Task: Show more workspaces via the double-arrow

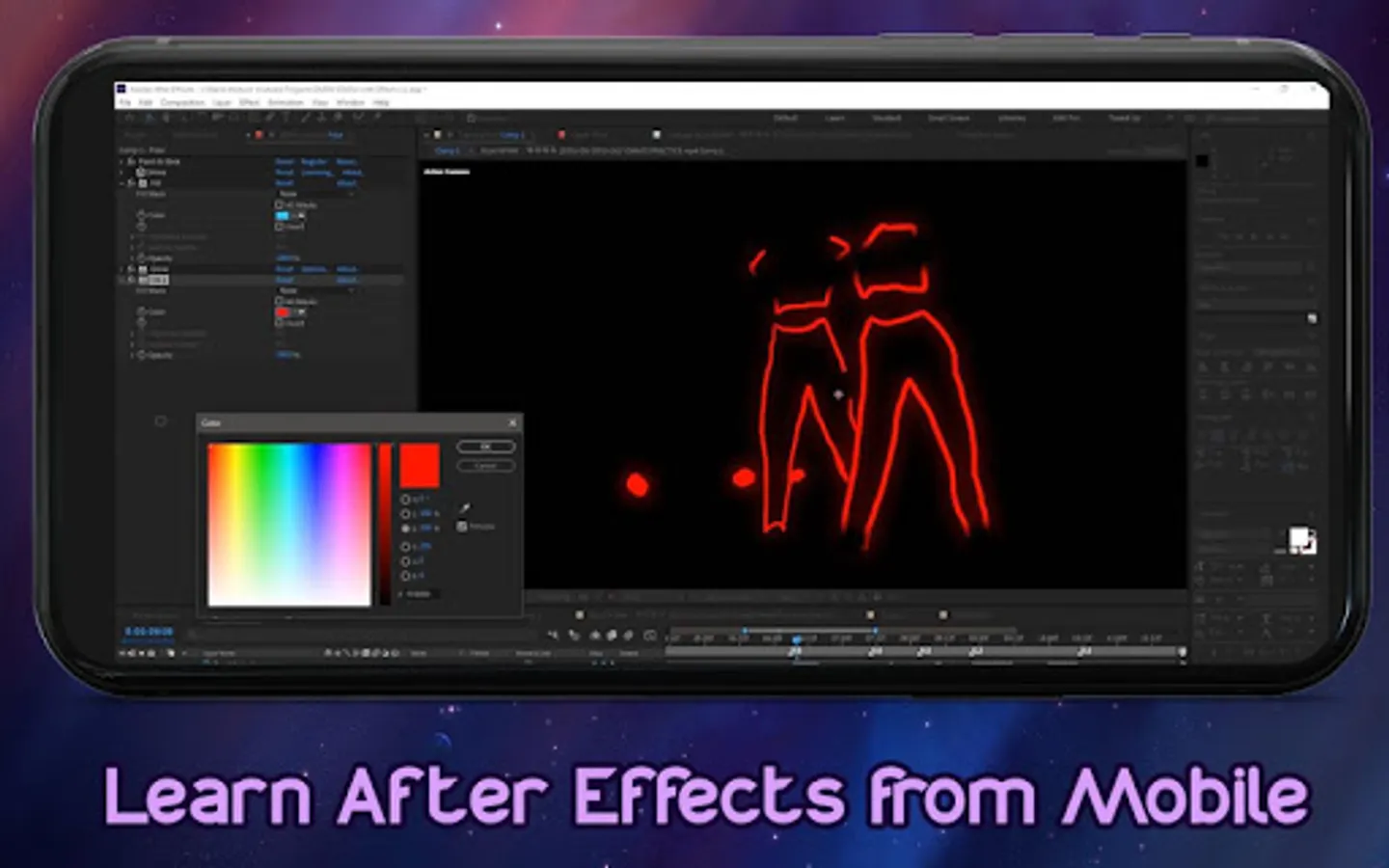Action: click(x=1170, y=118)
